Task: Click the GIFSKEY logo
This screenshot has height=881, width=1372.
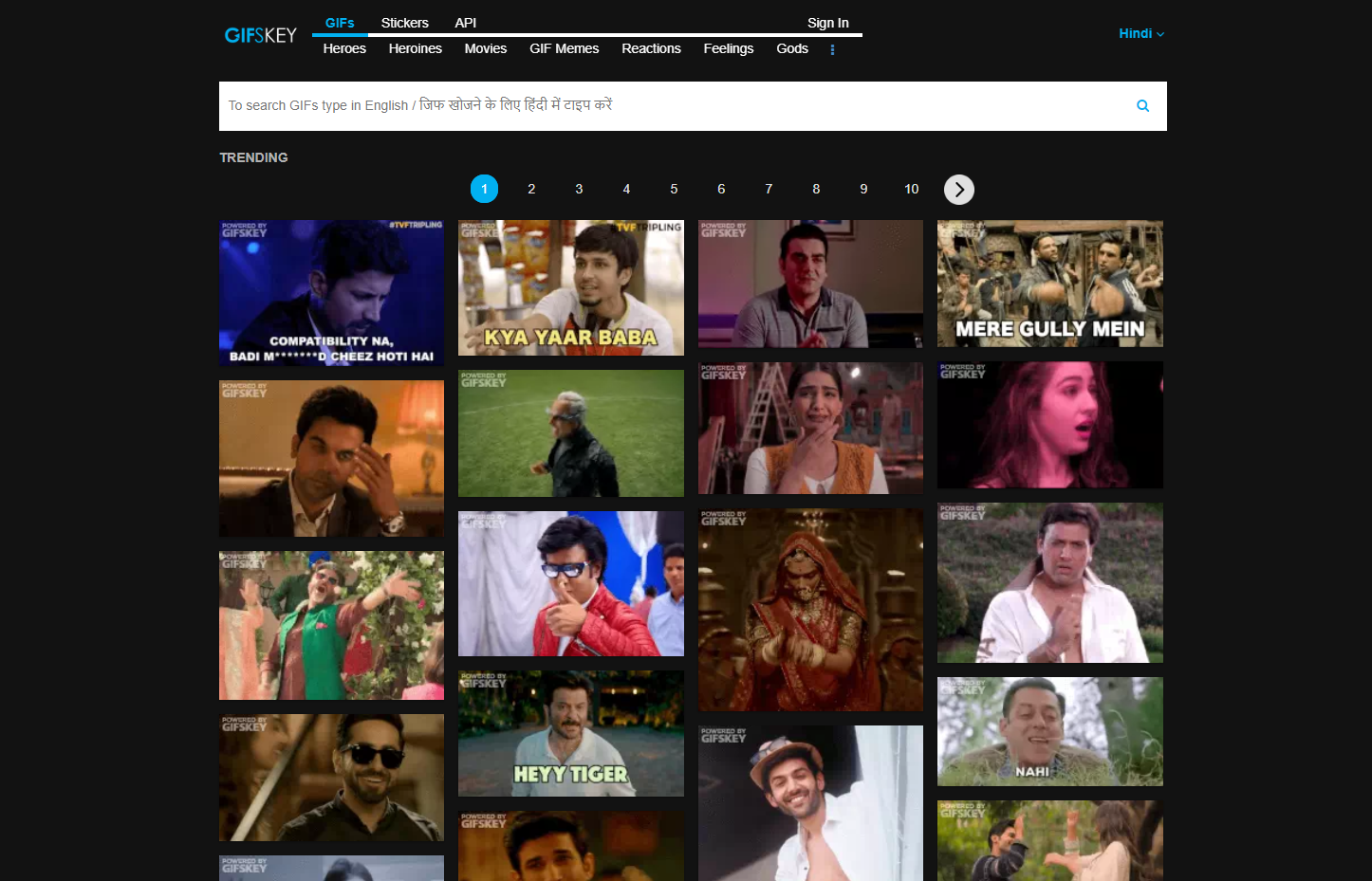Action: coord(260,35)
